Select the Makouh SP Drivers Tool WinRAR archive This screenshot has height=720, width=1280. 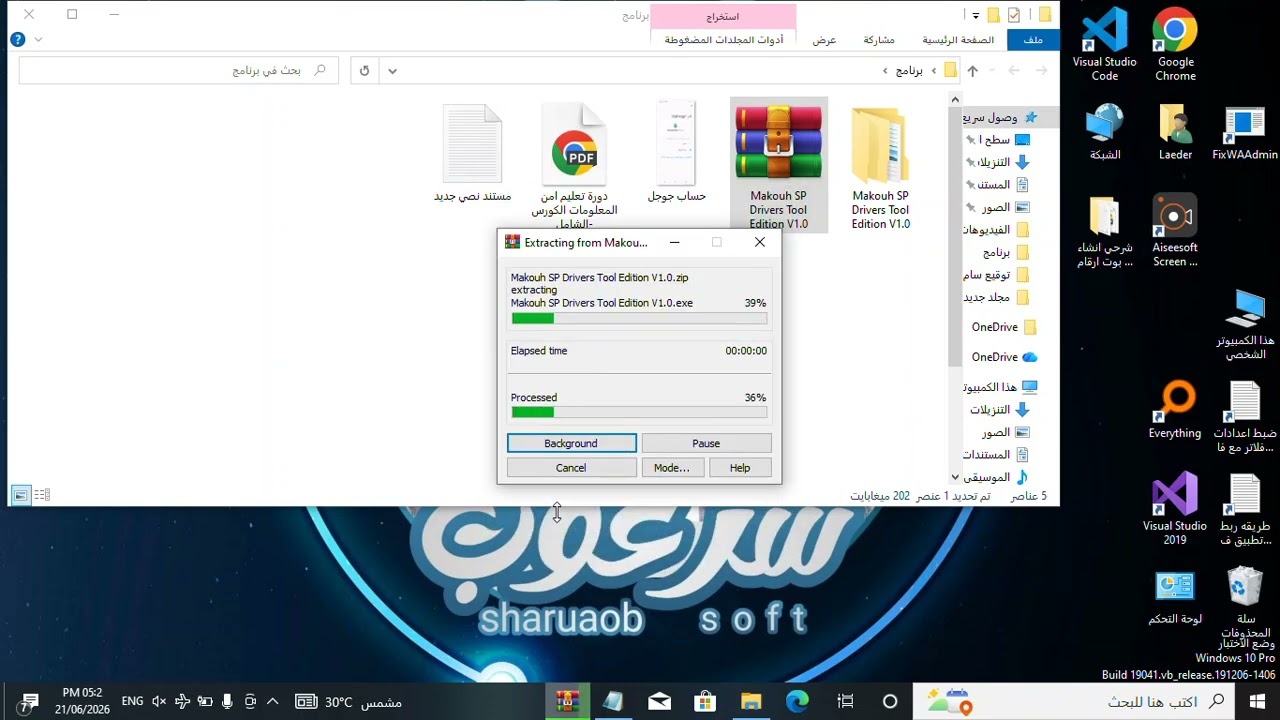pos(778,165)
